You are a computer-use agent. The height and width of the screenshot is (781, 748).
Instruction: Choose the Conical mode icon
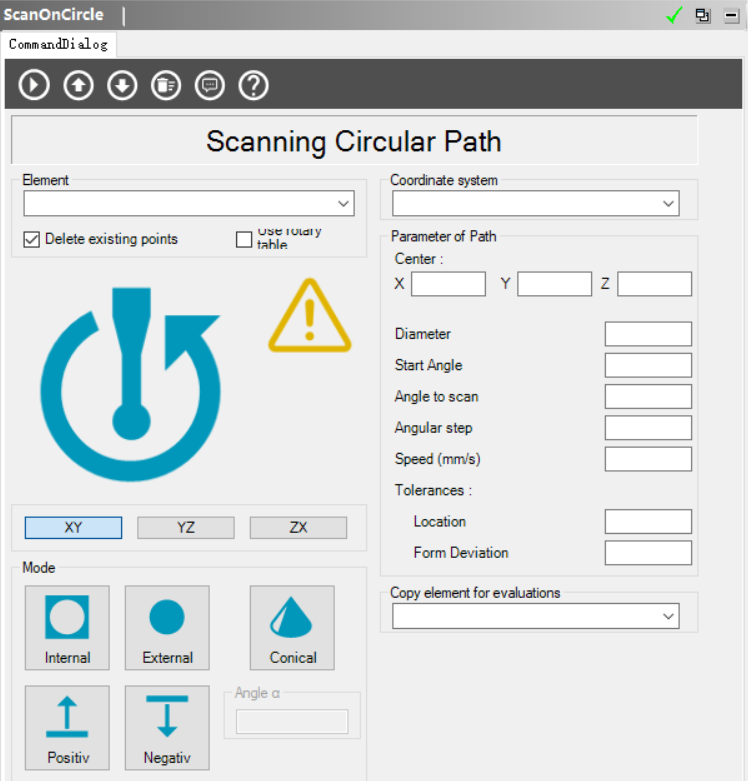click(292, 628)
